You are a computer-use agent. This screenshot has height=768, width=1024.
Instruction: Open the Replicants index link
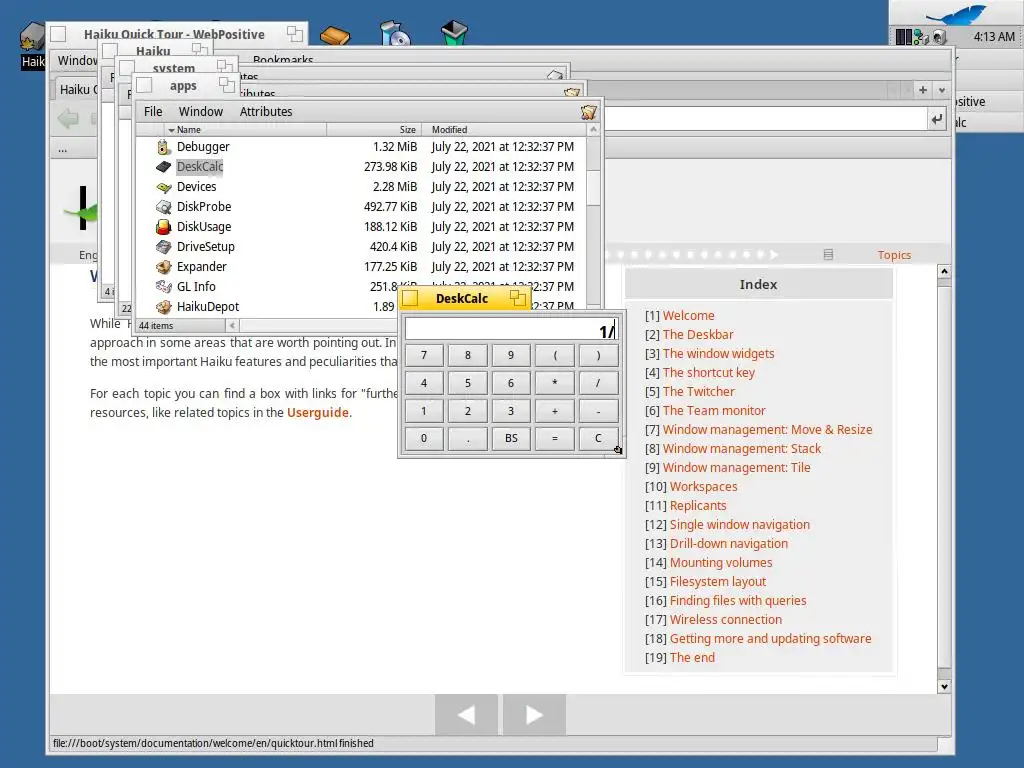(x=697, y=506)
